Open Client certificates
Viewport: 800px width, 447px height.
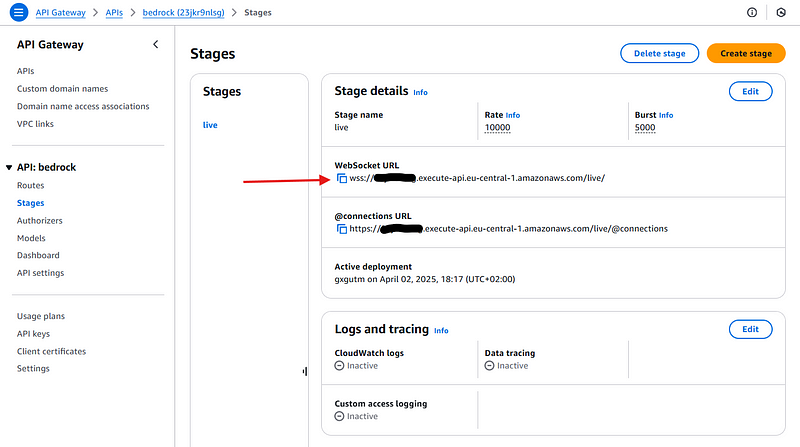click(x=51, y=352)
